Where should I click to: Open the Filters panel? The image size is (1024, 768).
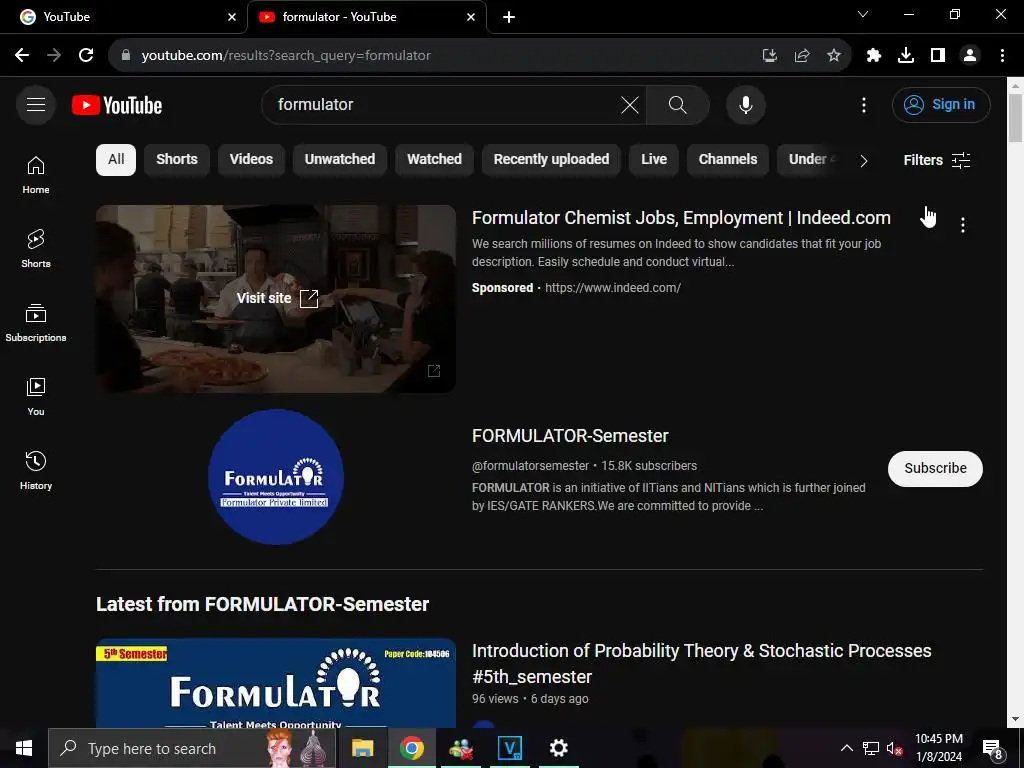936,160
